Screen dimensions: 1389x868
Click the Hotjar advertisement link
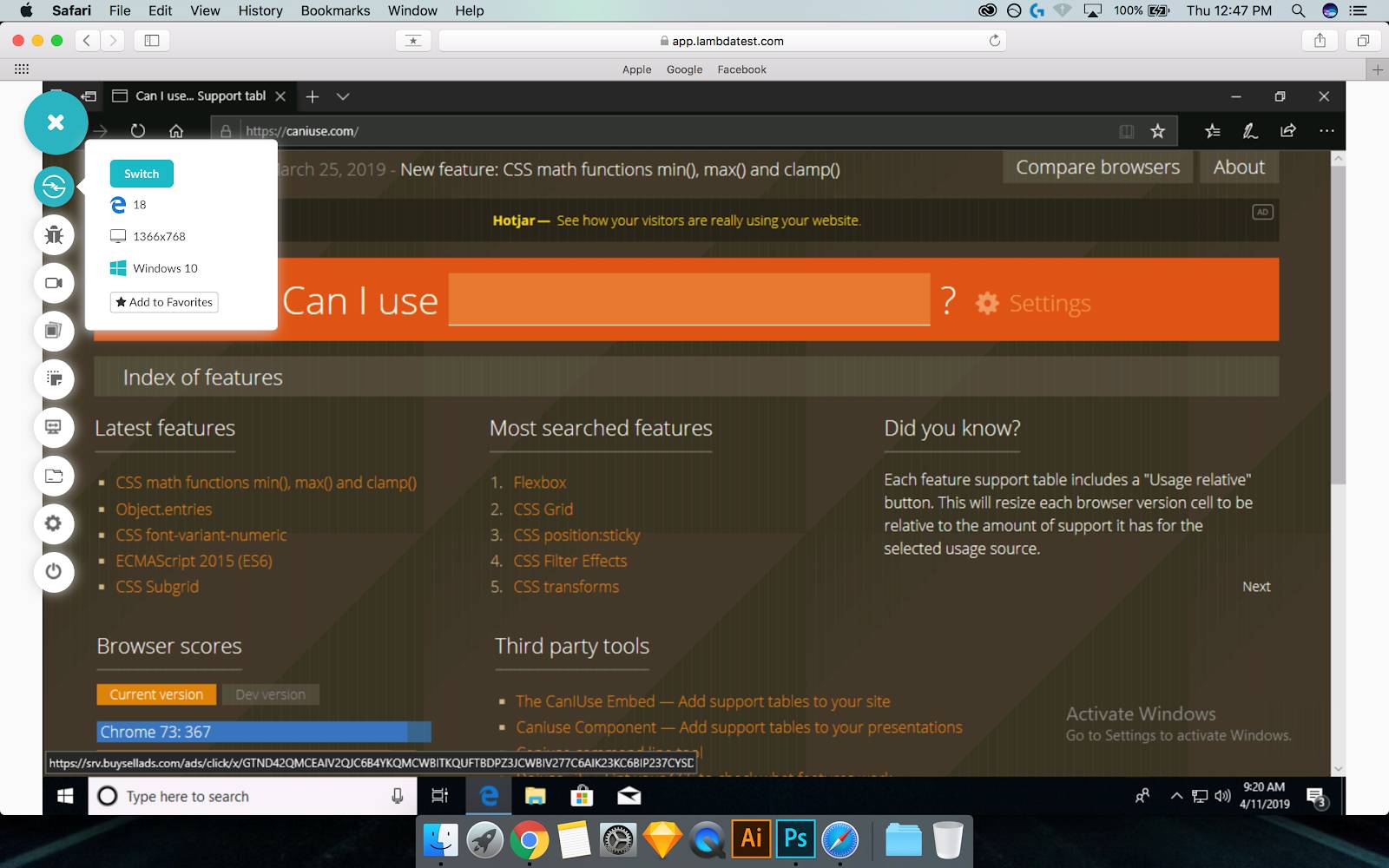click(677, 220)
